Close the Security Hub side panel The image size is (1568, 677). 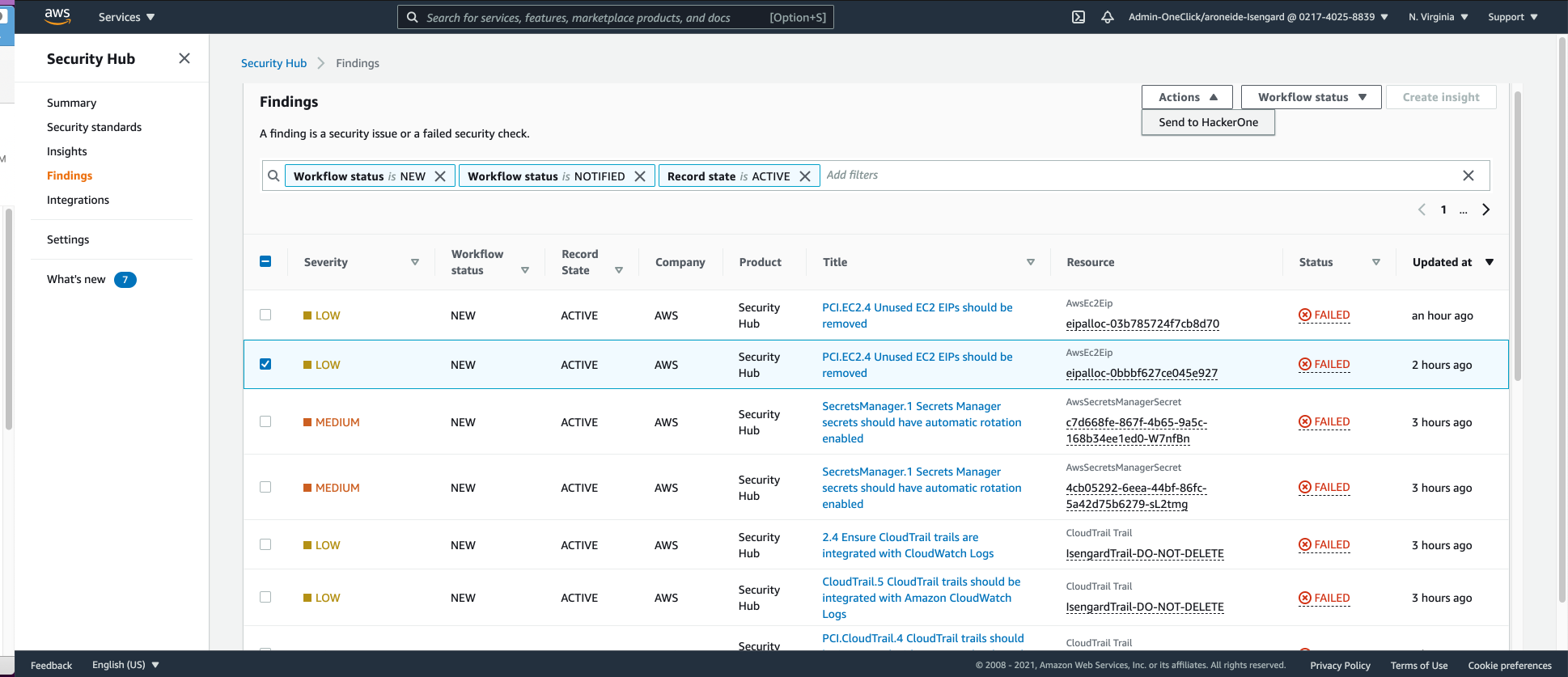pos(184,58)
